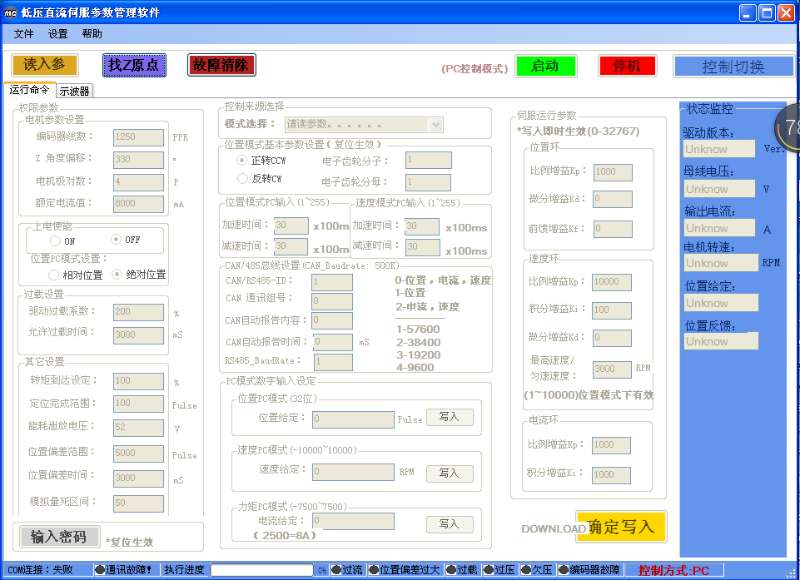
Task: Open the 文件 menu
Action: [23, 34]
